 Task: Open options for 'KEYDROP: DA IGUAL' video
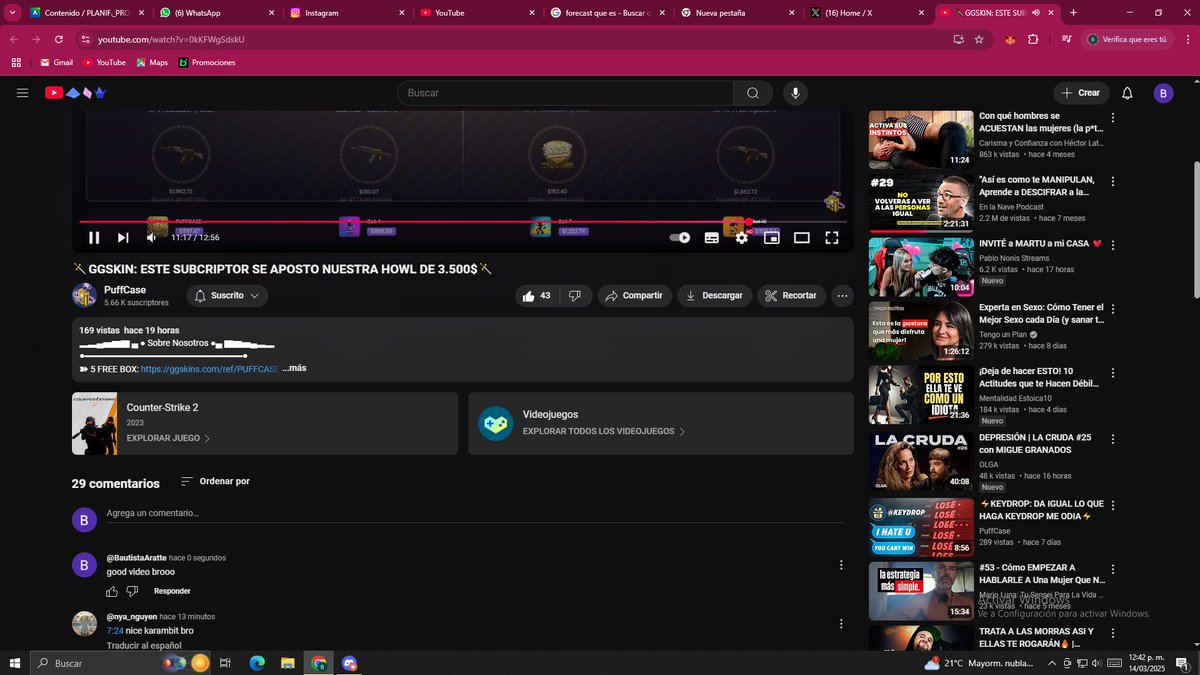[x=1113, y=505]
